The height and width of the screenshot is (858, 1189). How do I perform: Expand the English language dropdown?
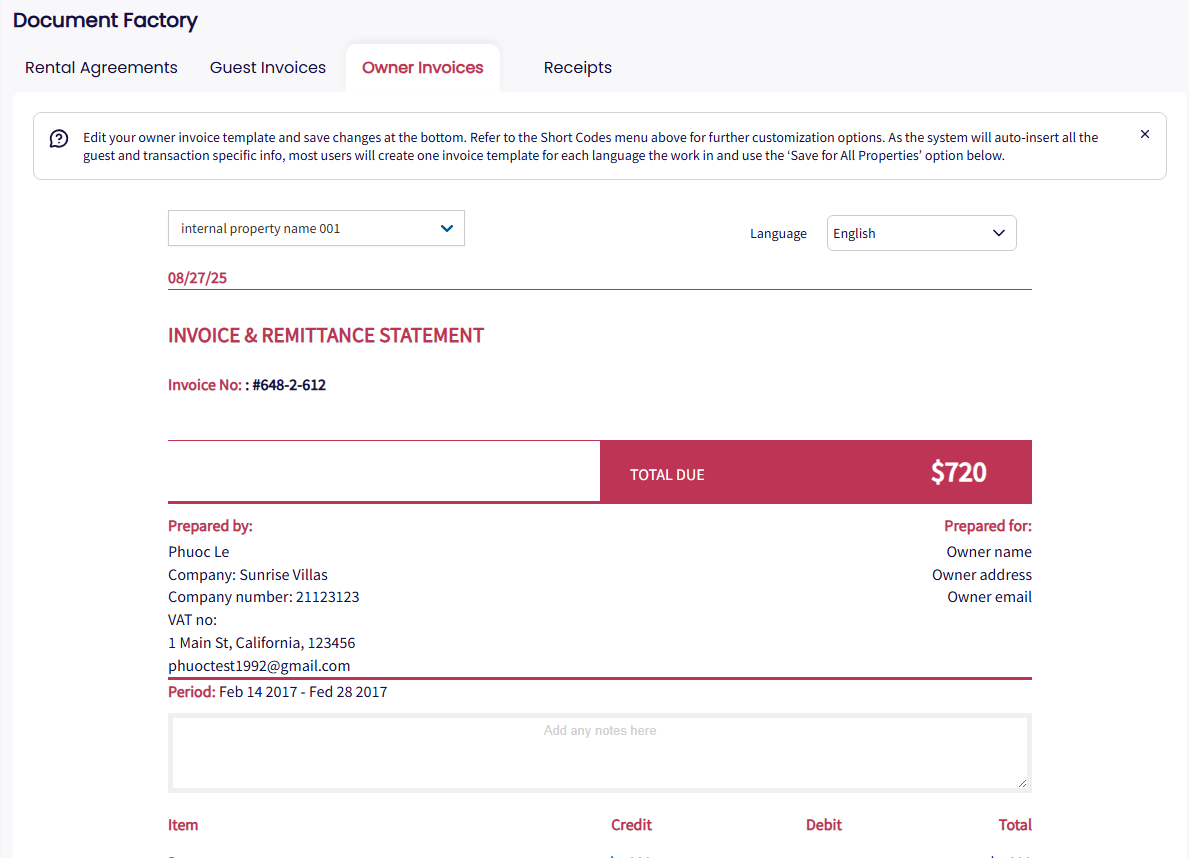point(921,233)
